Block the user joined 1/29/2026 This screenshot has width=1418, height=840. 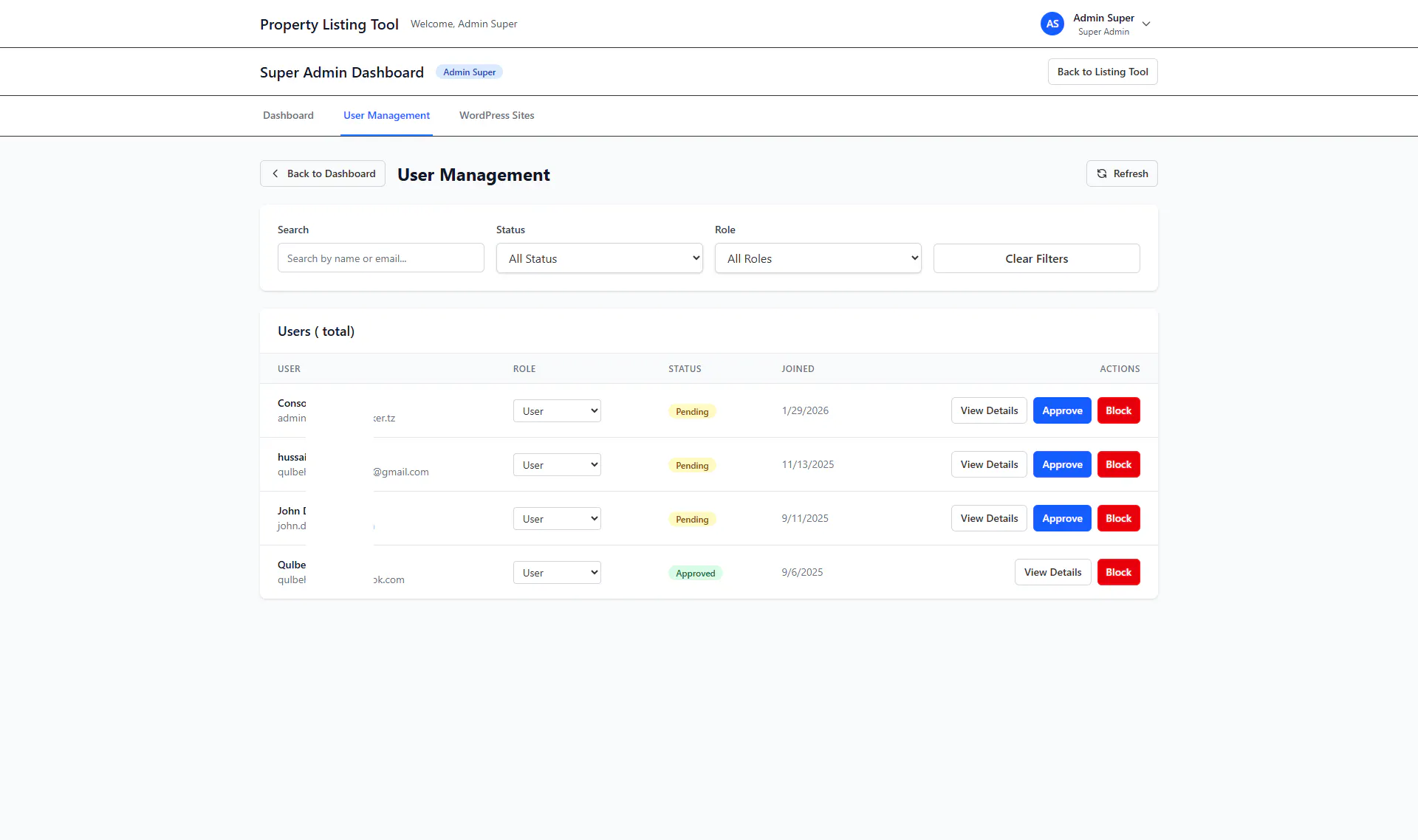(1118, 410)
